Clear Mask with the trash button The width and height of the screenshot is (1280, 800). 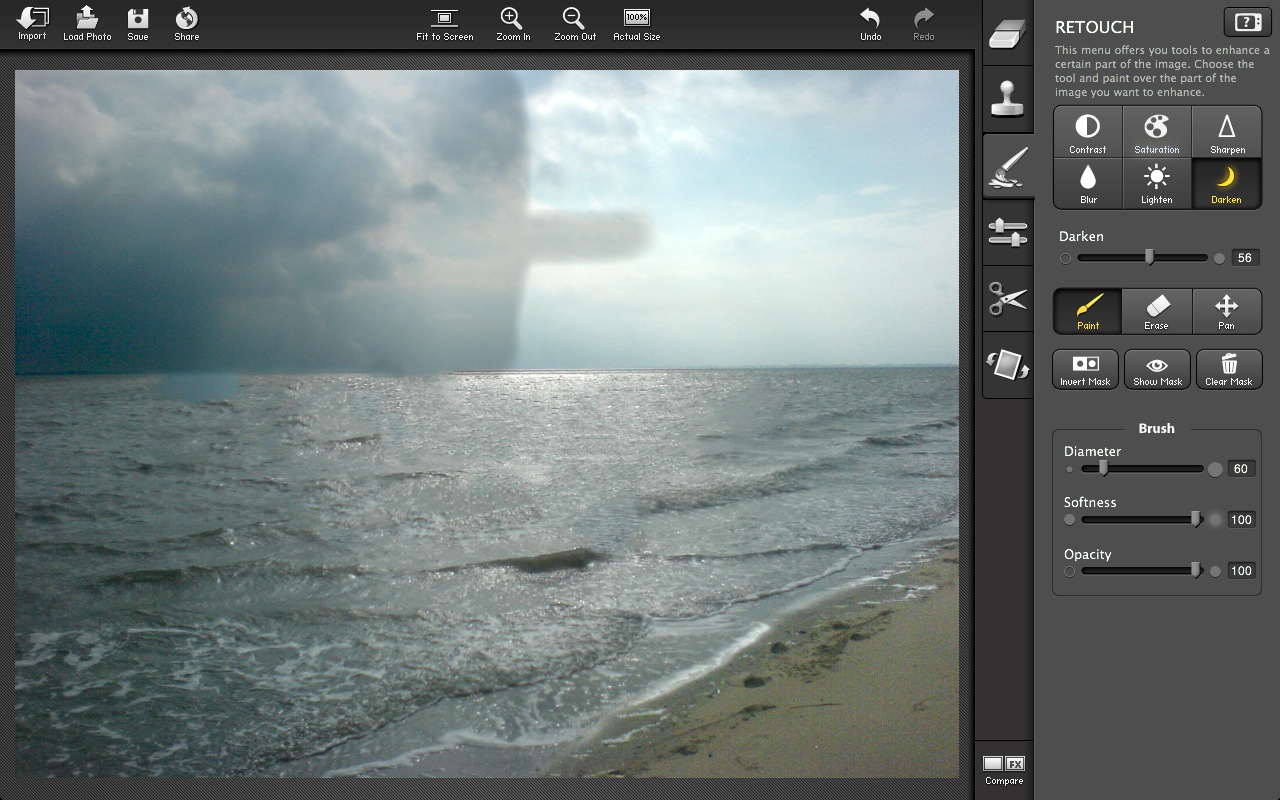1229,369
